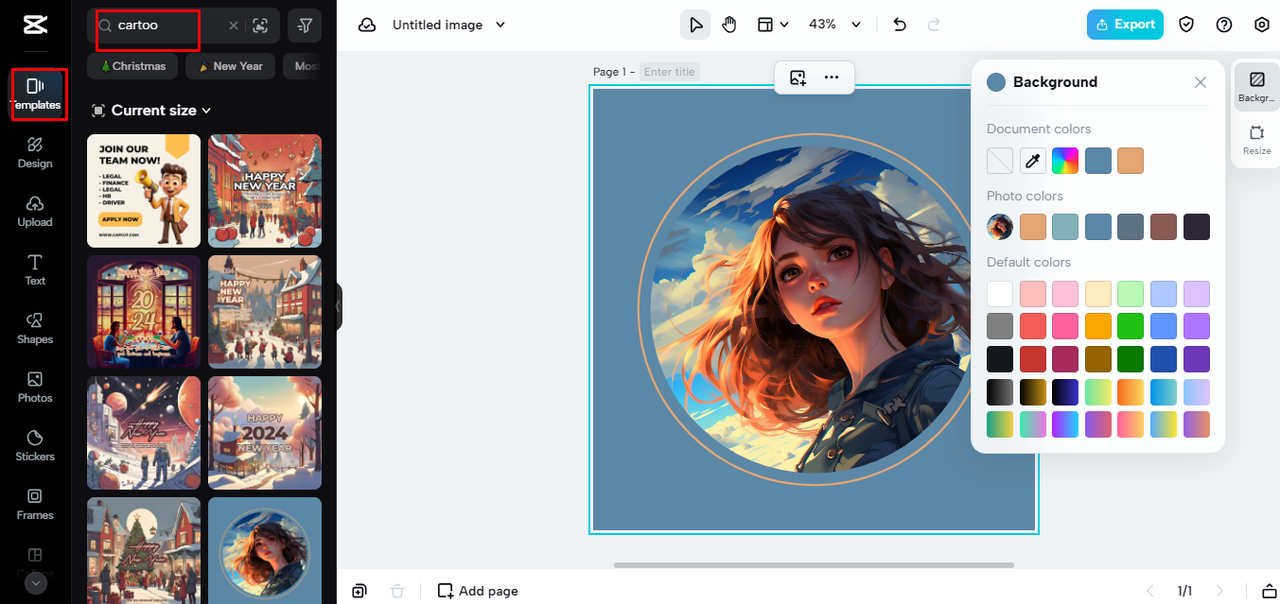
Task: Open the template filter options
Action: click(x=305, y=26)
